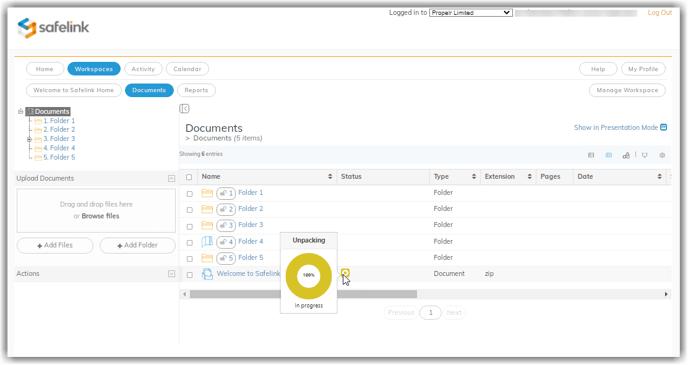This screenshot has height=365, width=688.
Task: Open the Home tab
Action: pyautogui.click(x=45, y=69)
